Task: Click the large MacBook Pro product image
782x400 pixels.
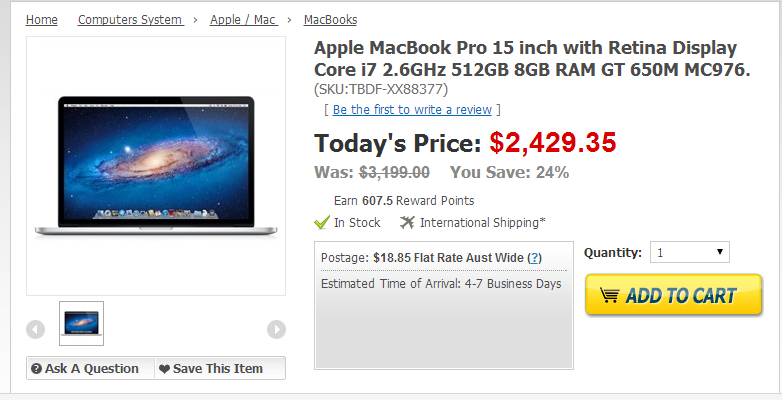Action: tap(156, 166)
